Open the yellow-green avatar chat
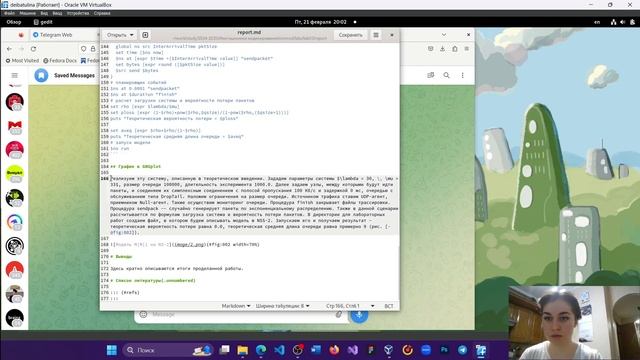Screen dimensions: 640x360 [x=15, y=173]
